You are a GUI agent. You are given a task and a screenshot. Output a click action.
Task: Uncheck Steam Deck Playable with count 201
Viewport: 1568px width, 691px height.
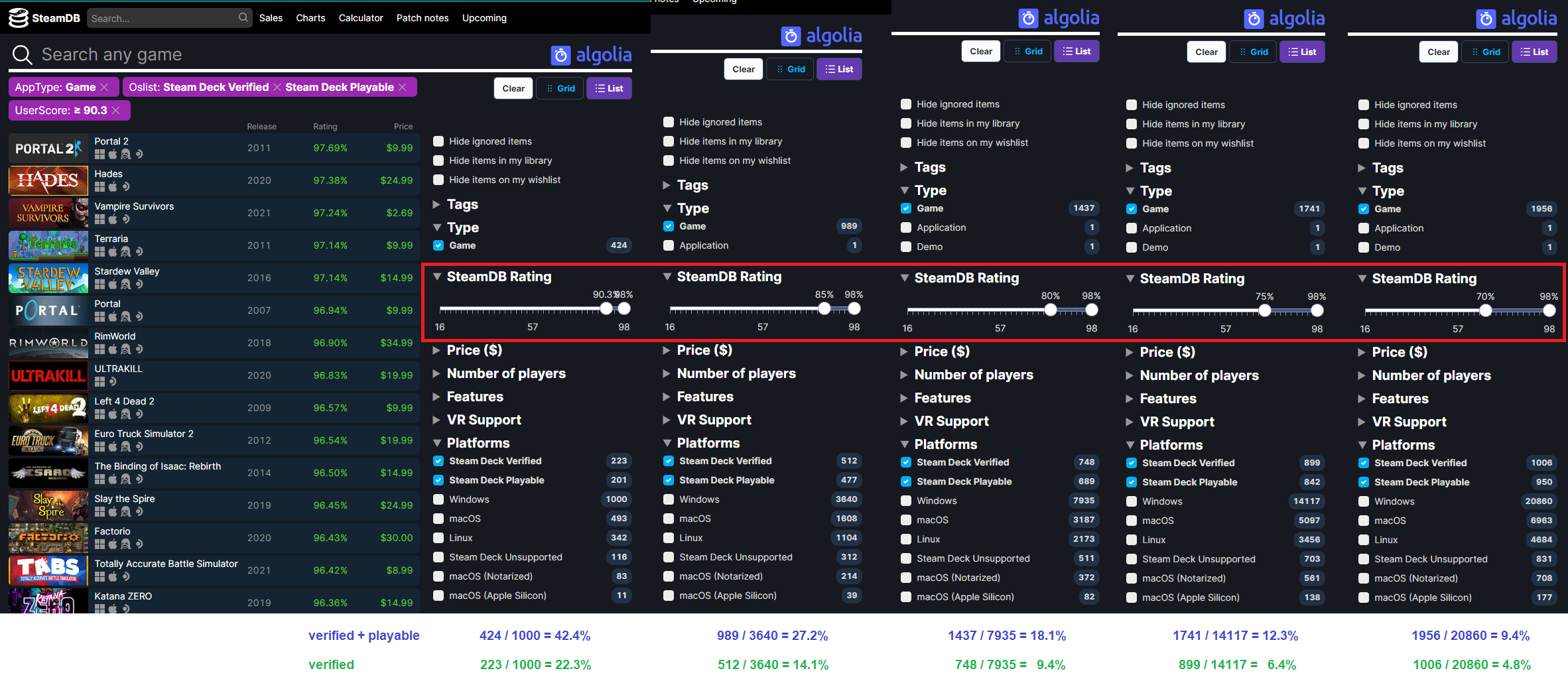click(438, 480)
